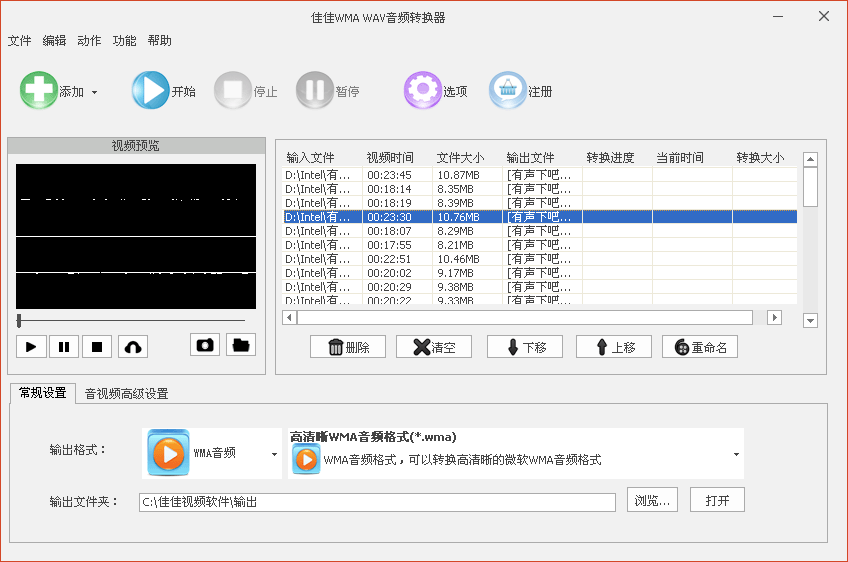This screenshot has height=562, width=848.
Task: Open the 编辑 menu
Action: 54,41
